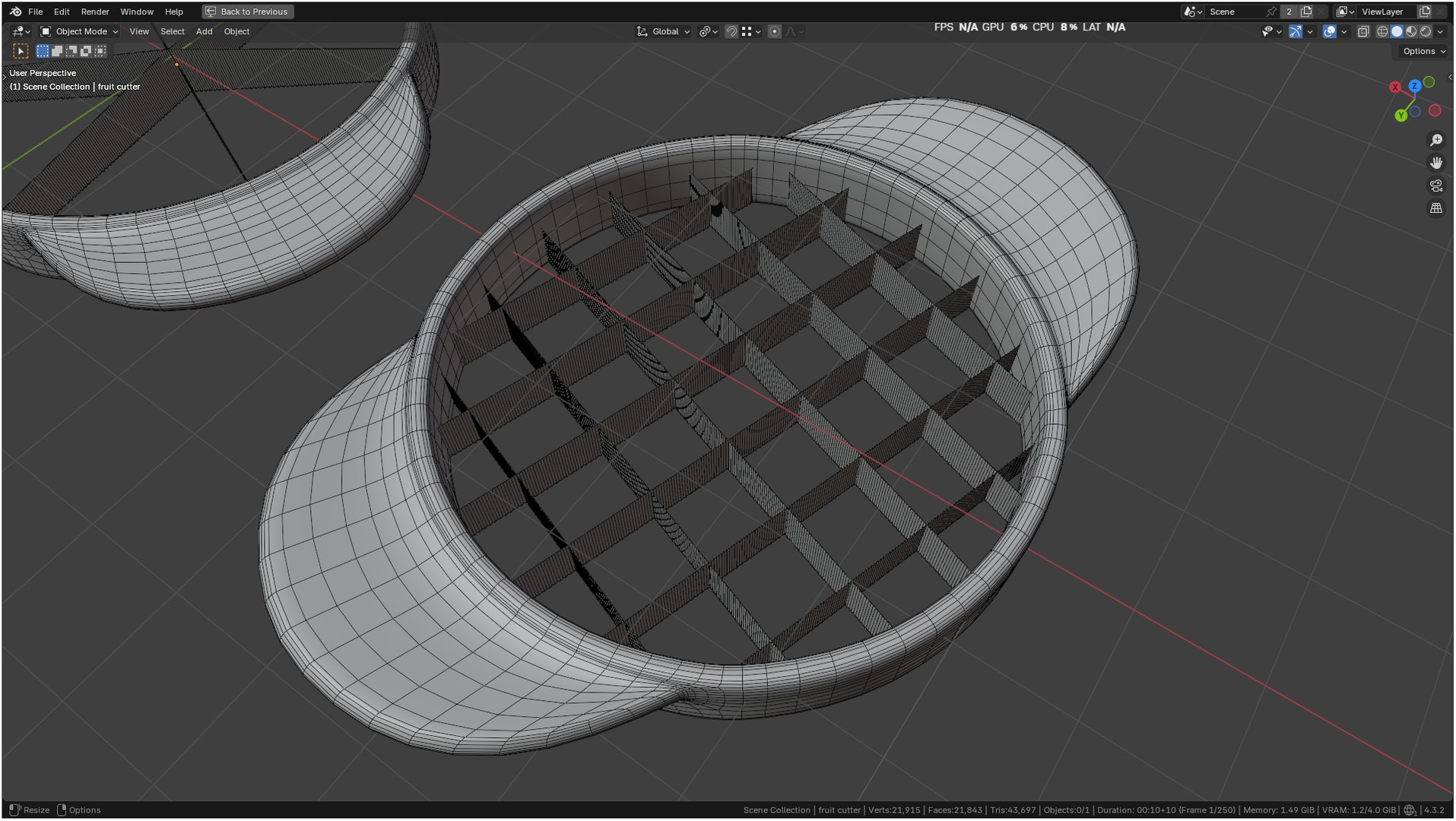Viewport: 1456px width, 821px height.
Task: Open the viewport View menu
Action: pyautogui.click(x=139, y=31)
